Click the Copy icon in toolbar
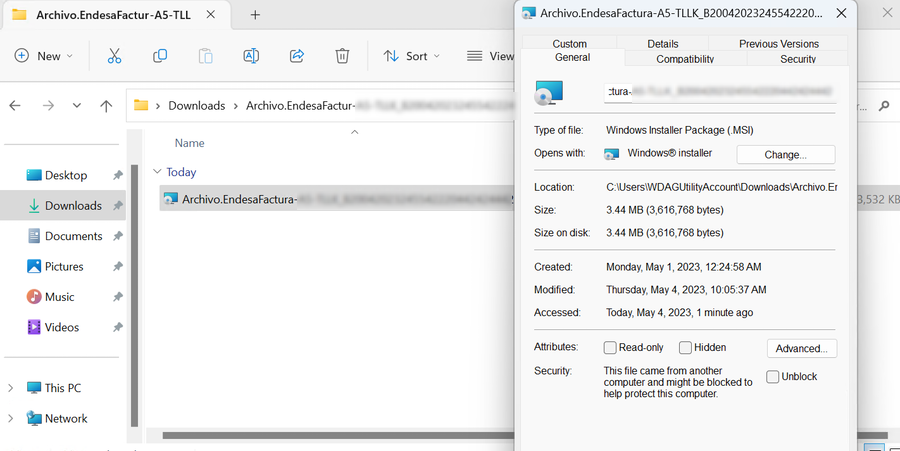This screenshot has width=900, height=451. [x=160, y=56]
